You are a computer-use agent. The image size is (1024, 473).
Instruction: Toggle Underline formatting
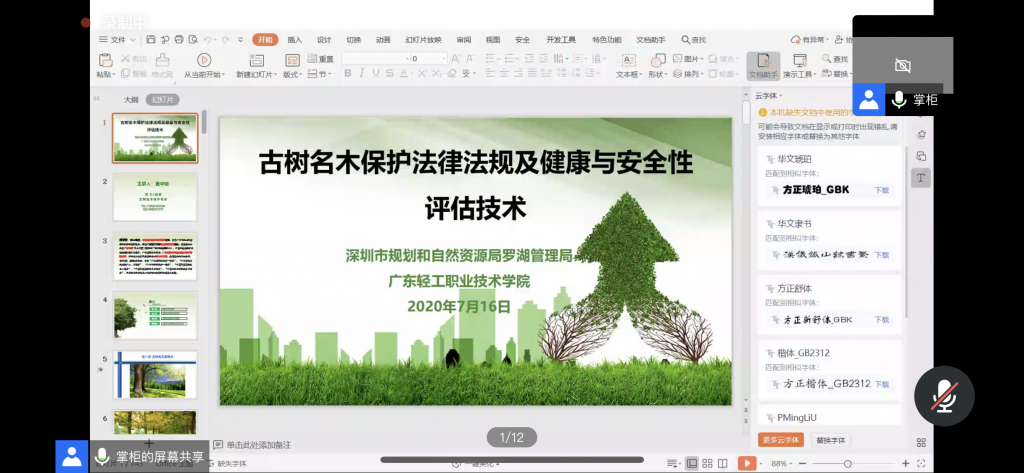[x=376, y=73]
